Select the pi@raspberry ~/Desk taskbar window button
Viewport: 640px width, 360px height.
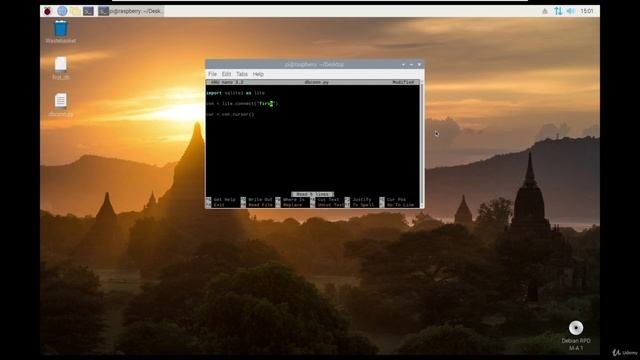(x=131, y=11)
